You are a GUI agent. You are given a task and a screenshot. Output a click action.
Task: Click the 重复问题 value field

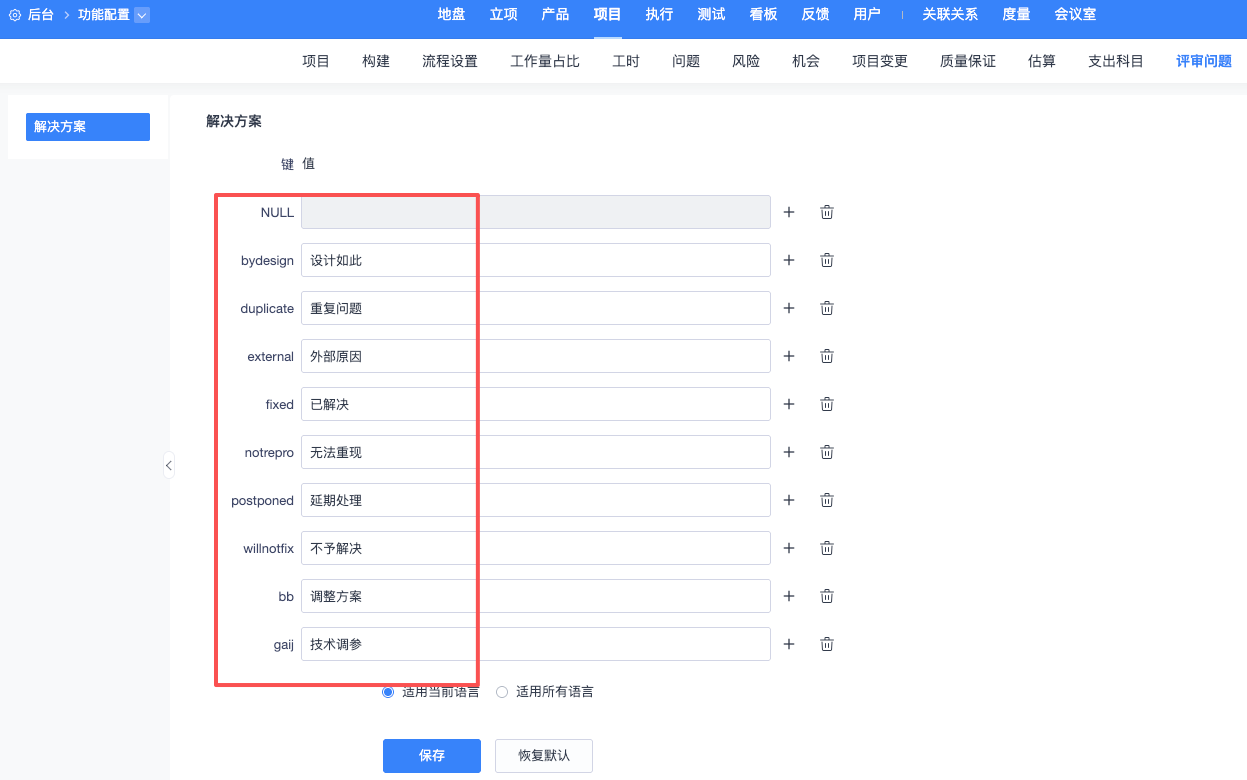(x=536, y=308)
